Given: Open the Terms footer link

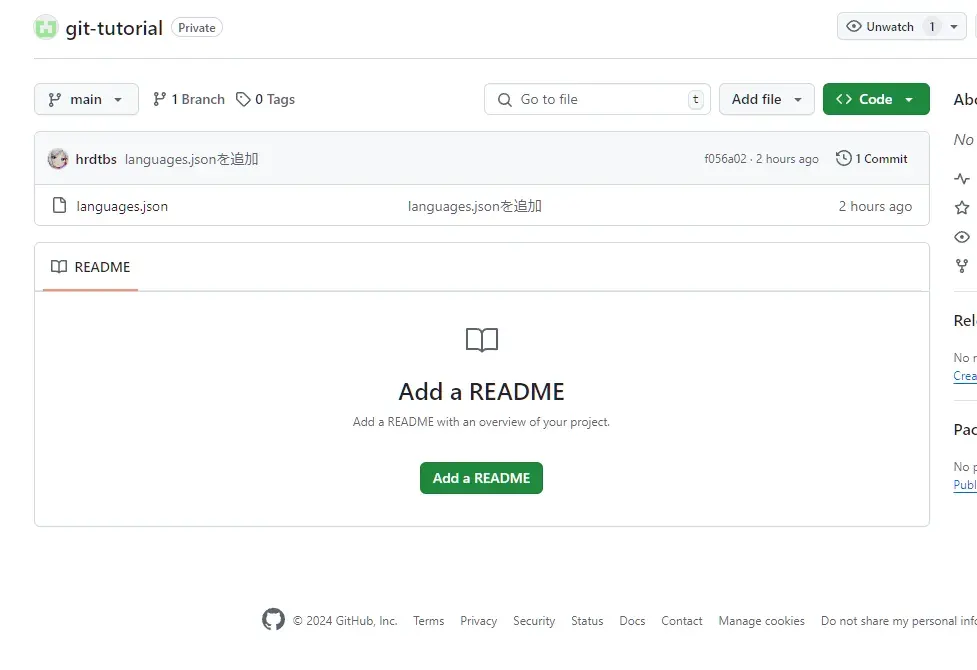Looking at the screenshot, I should coord(429,621).
